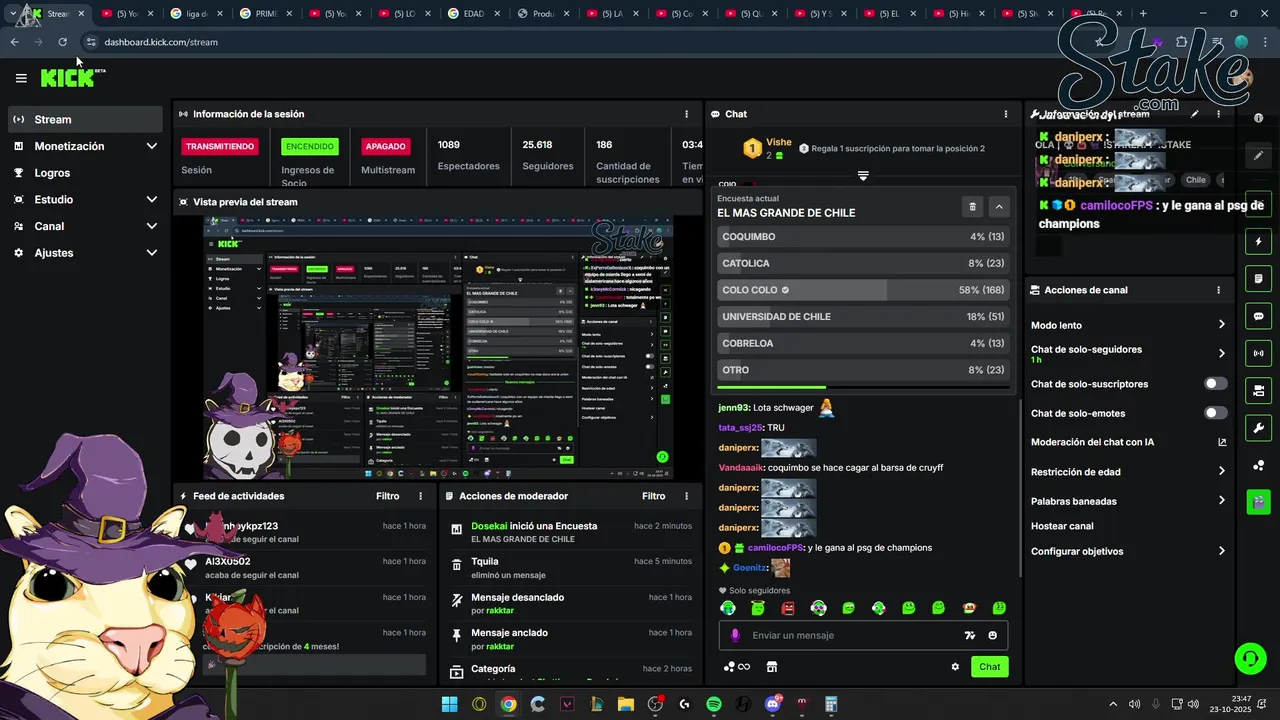Delete the current poll with trash icon
The width and height of the screenshot is (1280, 720).
click(972, 207)
